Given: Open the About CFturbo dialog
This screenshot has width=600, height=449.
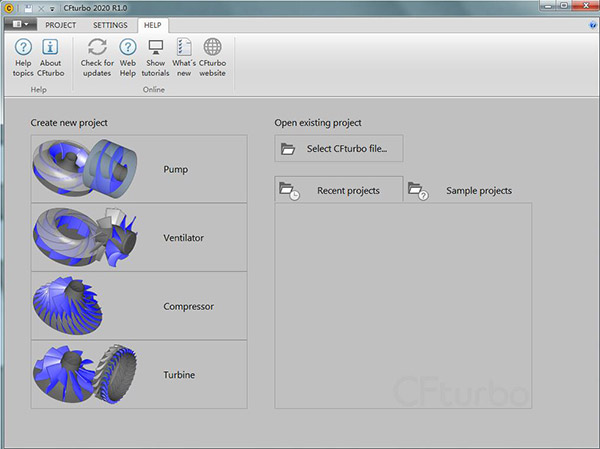Looking at the screenshot, I should point(51,57).
